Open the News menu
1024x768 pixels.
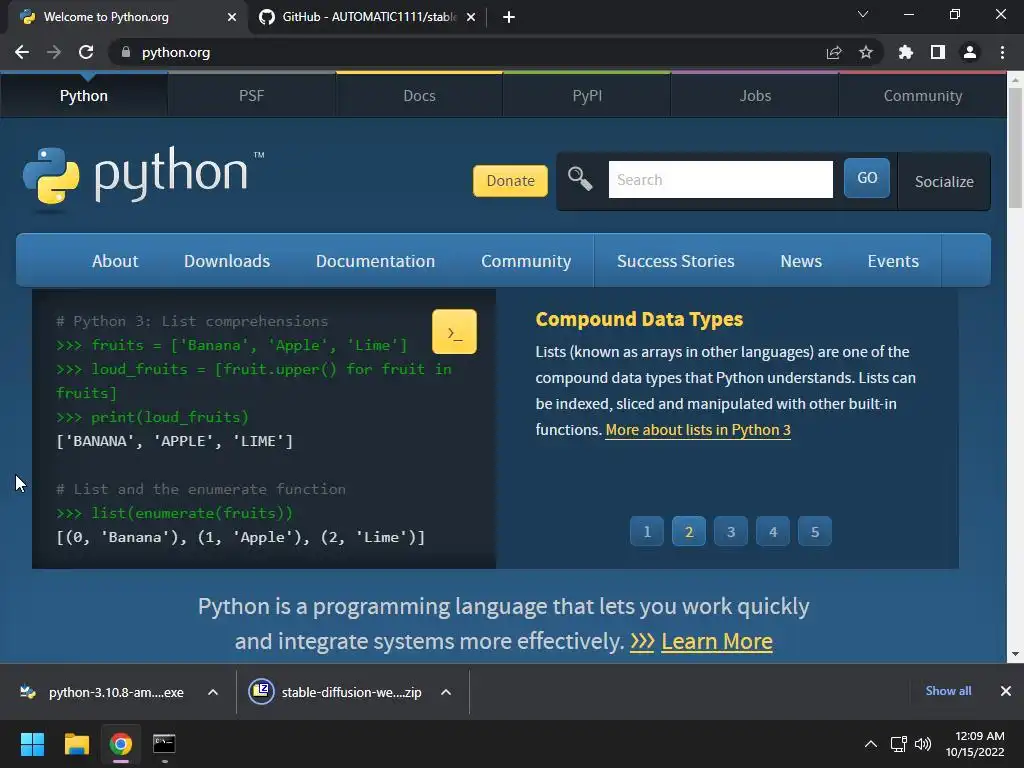[x=801, y=261]
